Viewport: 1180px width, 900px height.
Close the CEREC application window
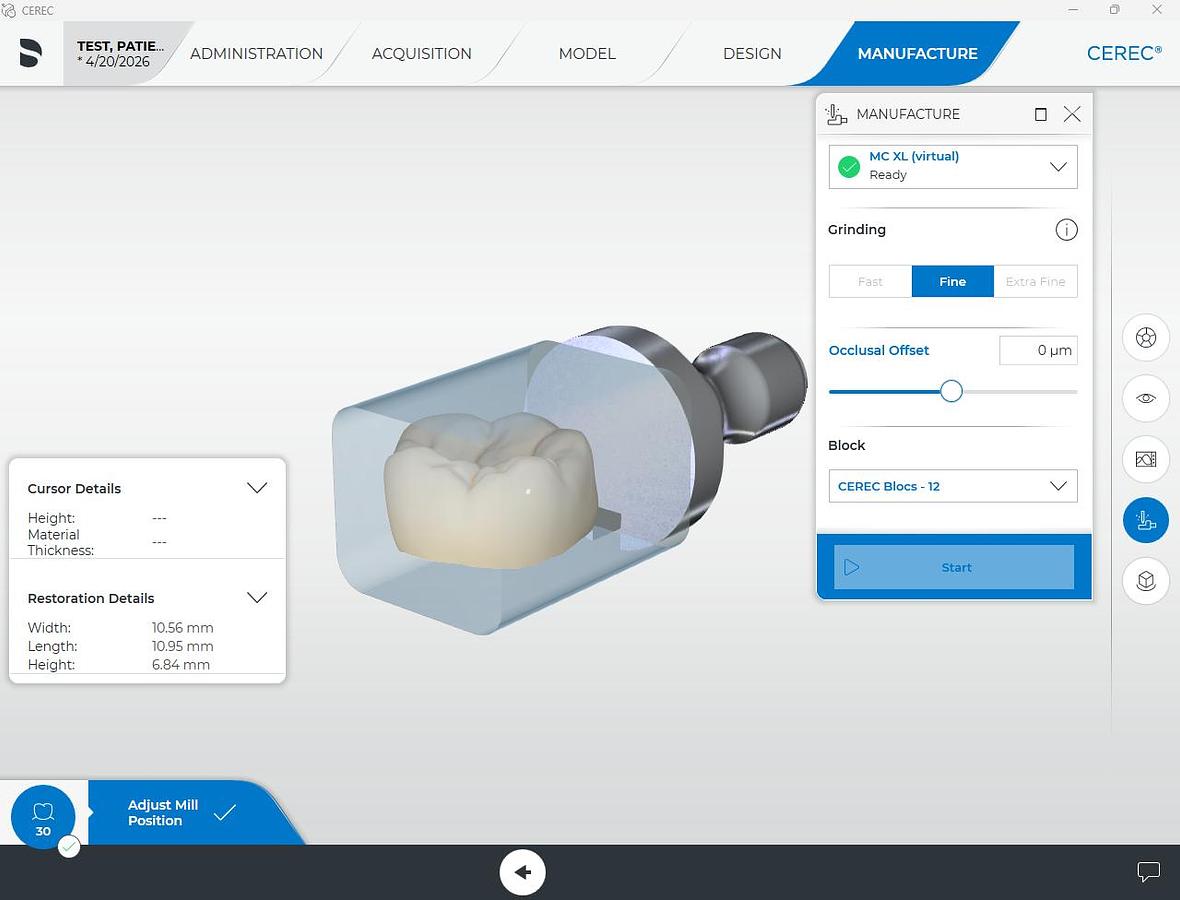pyautogui.click(x=1157, y=10)
